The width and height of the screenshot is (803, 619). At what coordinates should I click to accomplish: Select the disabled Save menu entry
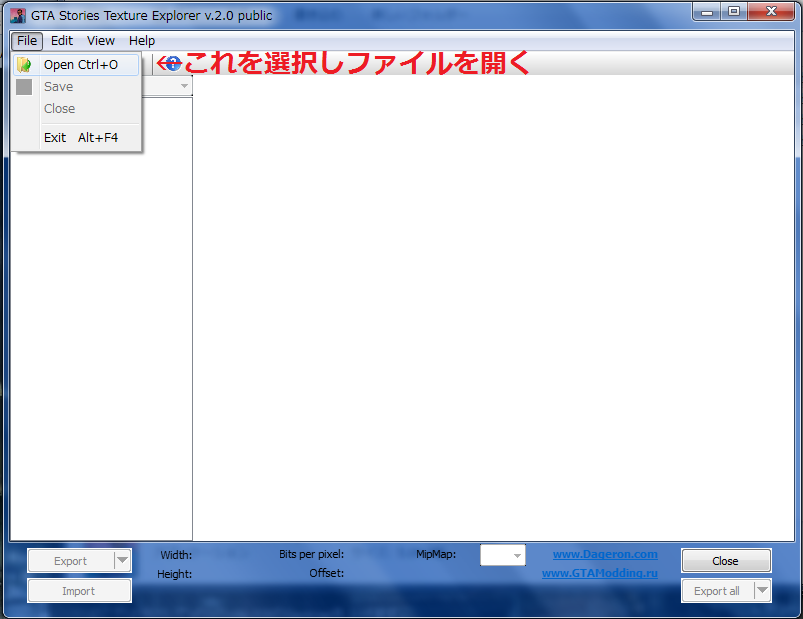click(x=76, y=87)
